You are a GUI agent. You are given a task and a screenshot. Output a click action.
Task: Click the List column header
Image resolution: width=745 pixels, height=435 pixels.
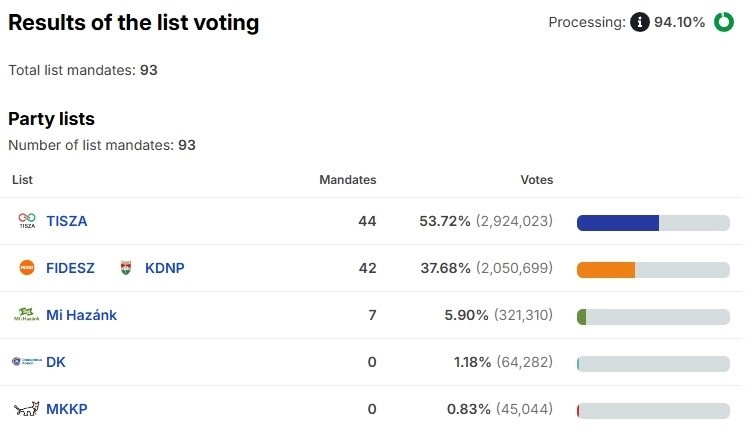[x=22, y=180]
